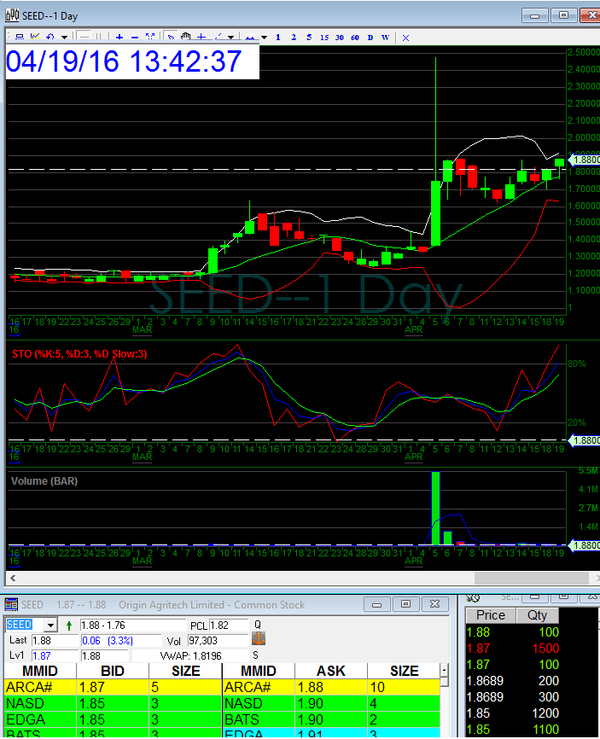The height and width of the screenshot is (739, 600).
Task: Click the zoom in plus icon
Action: click(x=119, y=36)
